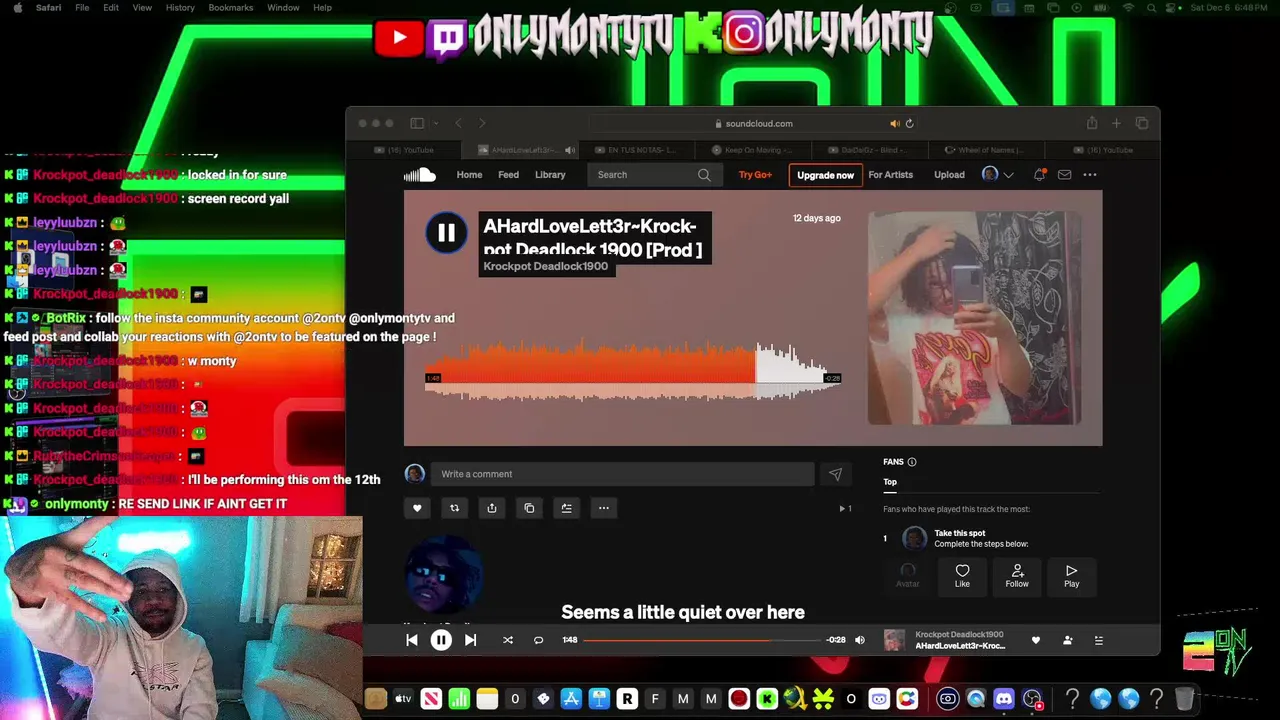1280x720 pixels.
Task: Open a new Safari tab with plus
Action: click(1116, 123)
